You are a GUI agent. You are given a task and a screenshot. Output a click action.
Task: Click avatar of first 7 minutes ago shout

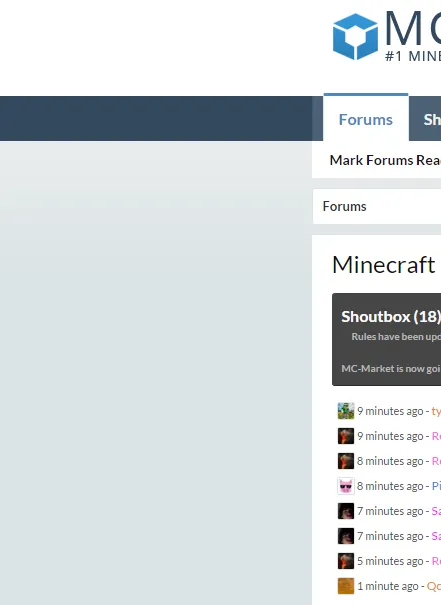pos(346,511)
